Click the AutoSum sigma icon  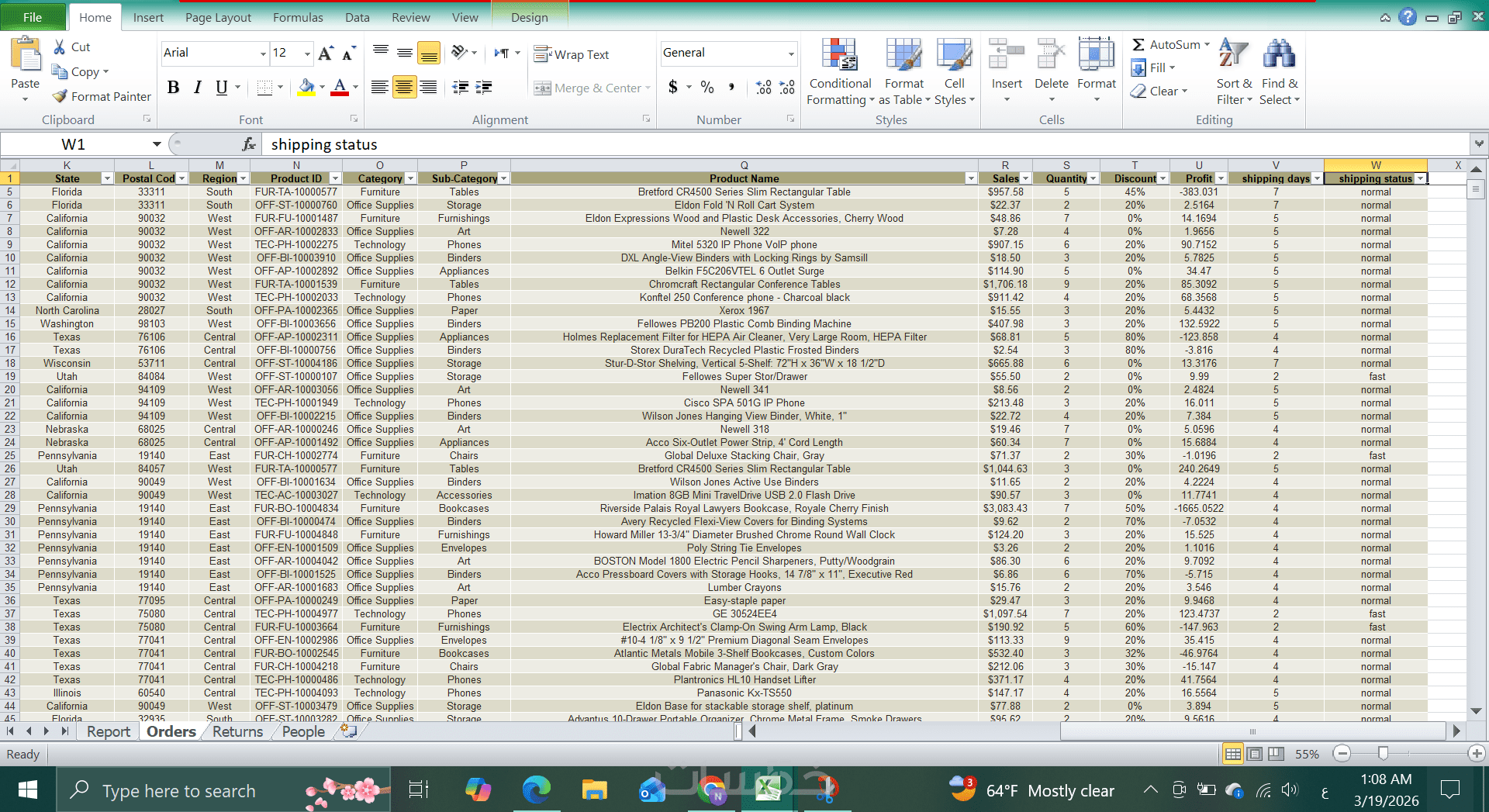pos(1138,45)
